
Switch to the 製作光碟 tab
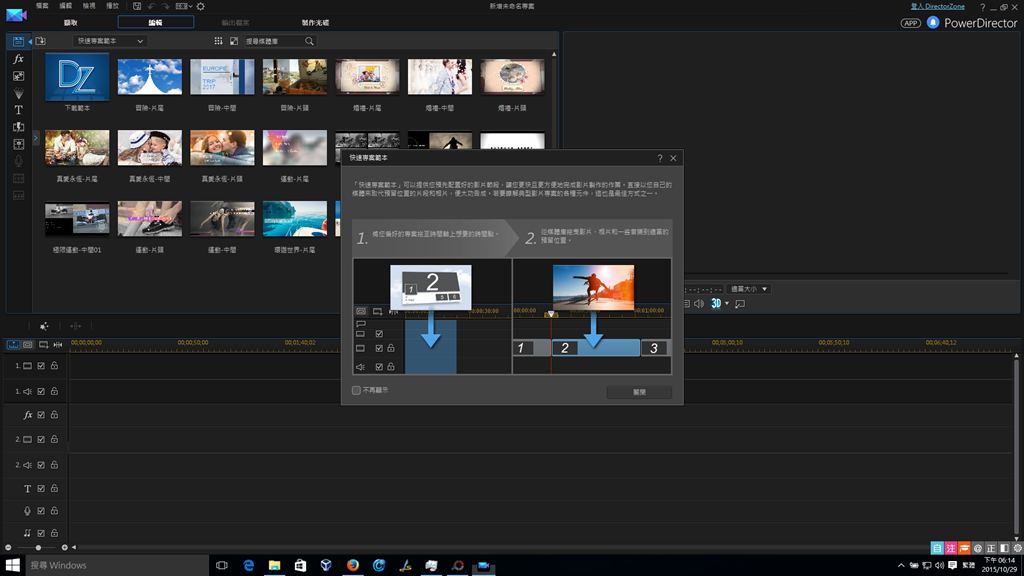tap(315, 23)
